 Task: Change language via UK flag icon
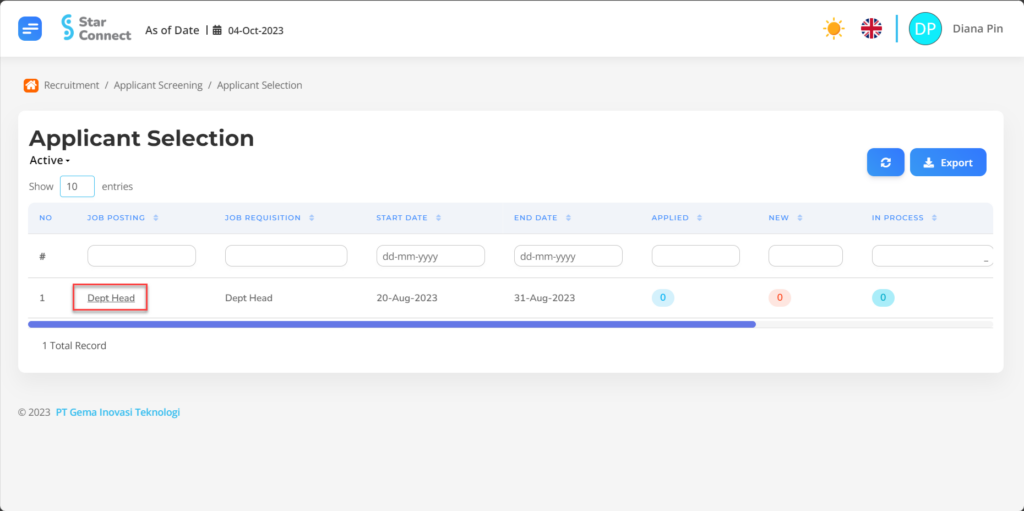[871, 29]
